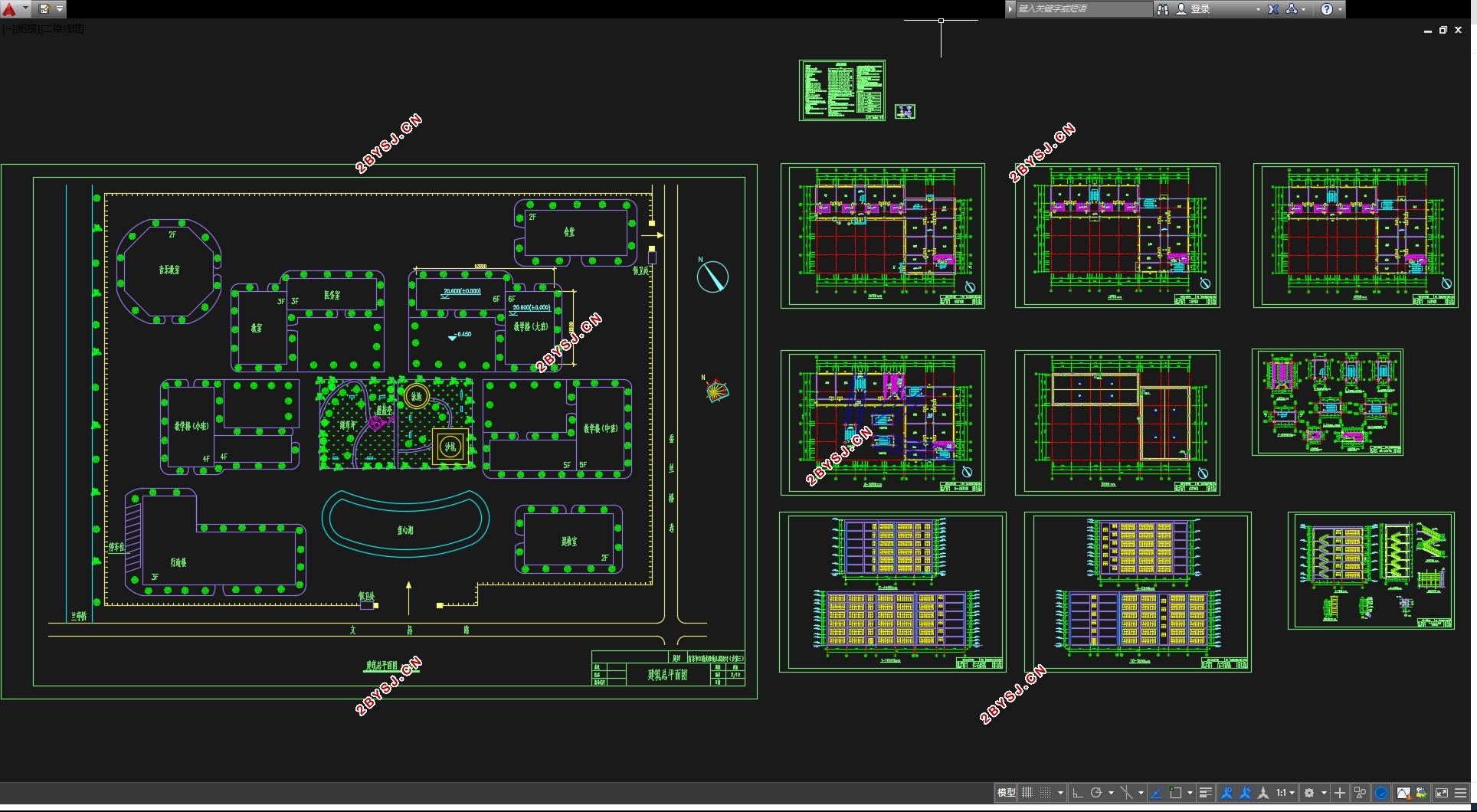The image size is (1477, 812).
Task: Toggle hardware acceleration blue circle icon
Action: [x=1381, y=793]
